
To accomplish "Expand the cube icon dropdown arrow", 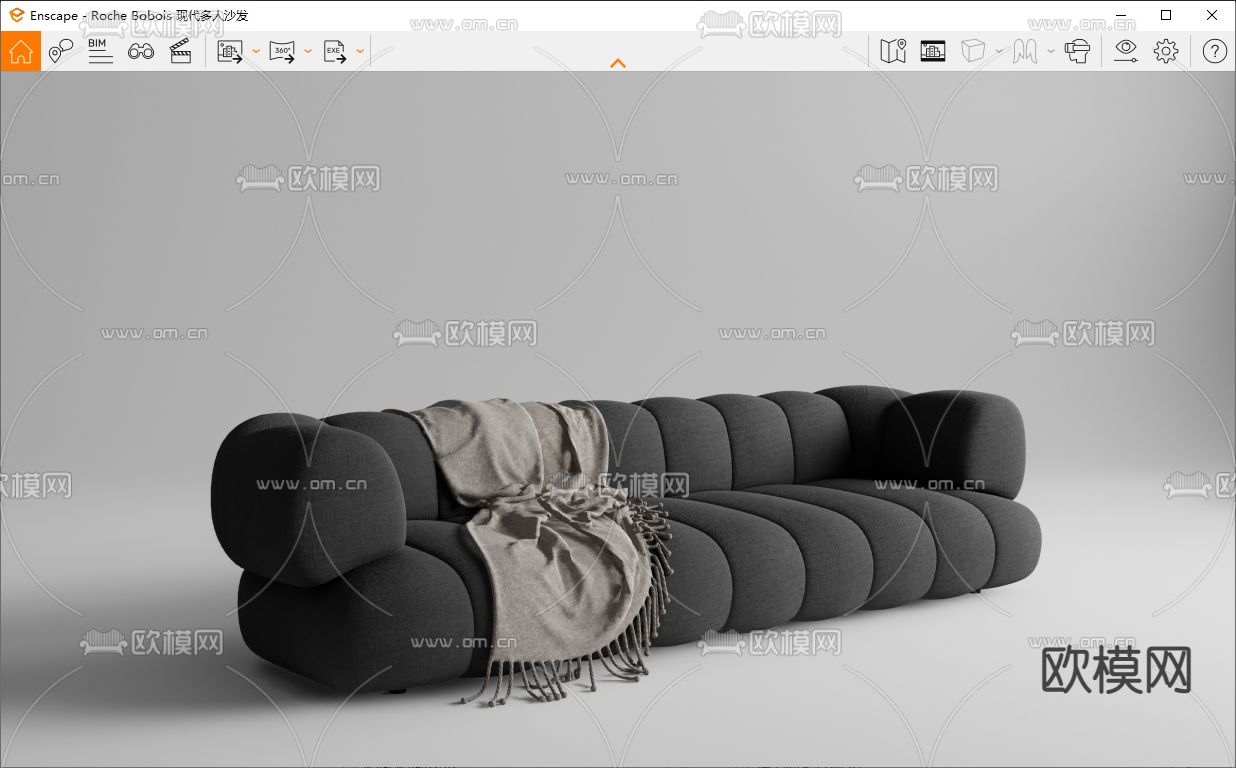I will [999, 51].
